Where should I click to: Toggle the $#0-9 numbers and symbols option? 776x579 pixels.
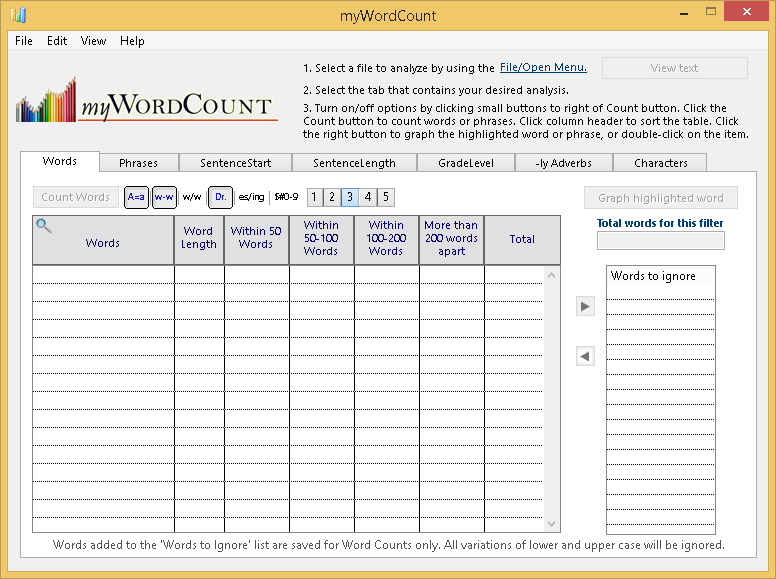[286, 197]
